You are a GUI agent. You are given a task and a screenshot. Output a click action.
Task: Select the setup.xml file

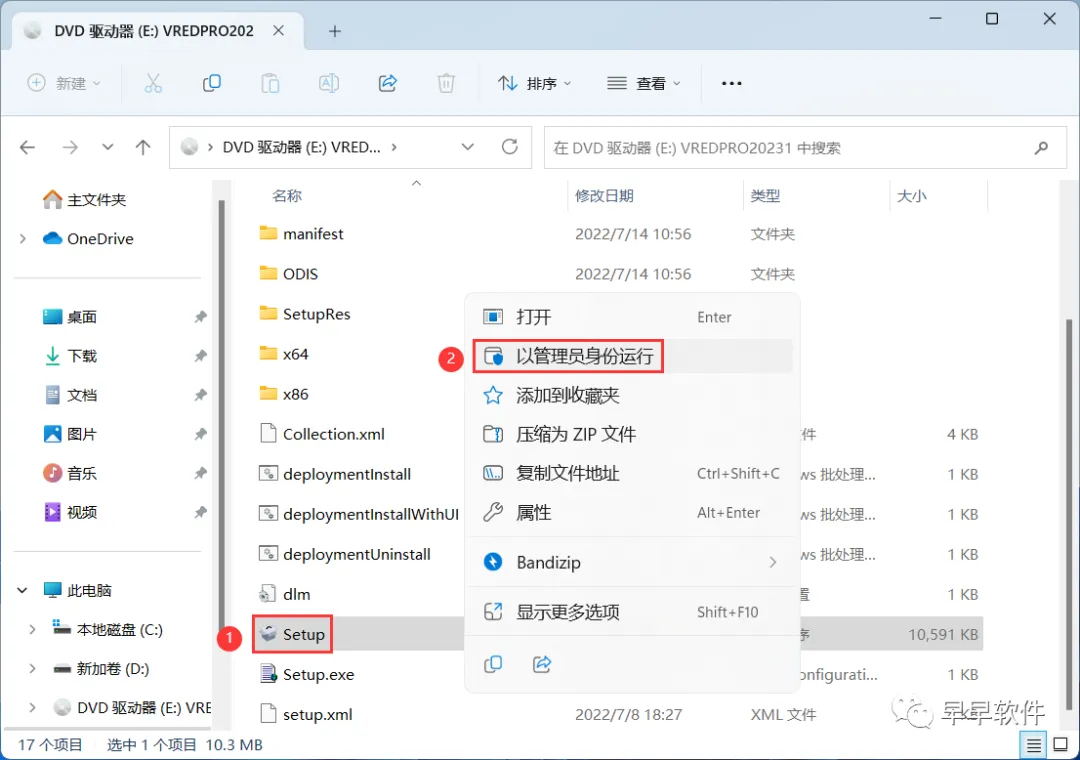pyautogui.click(x=306, y=714)
